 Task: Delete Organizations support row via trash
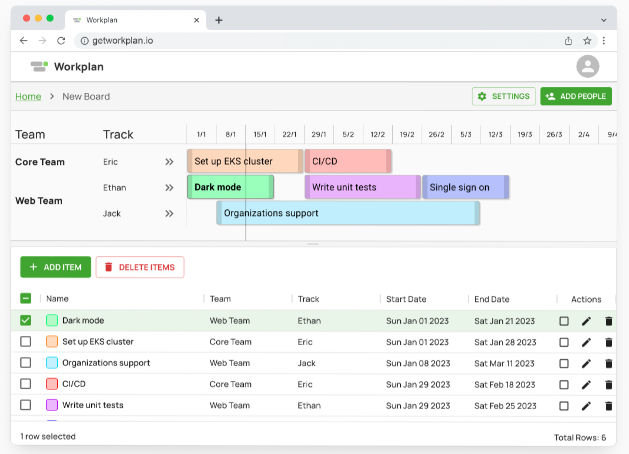[x=609, y=363]
